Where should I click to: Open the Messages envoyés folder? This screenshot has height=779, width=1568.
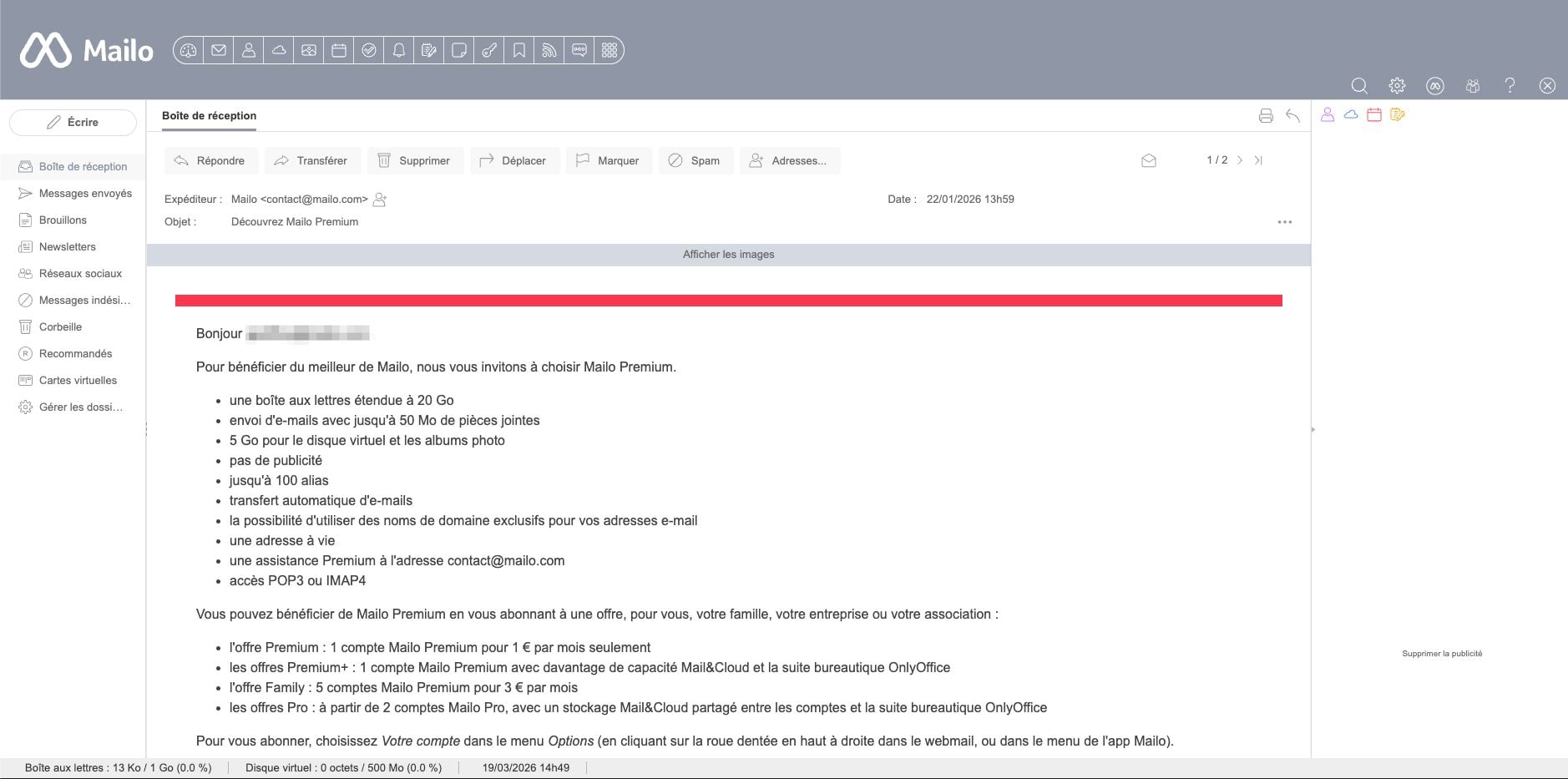(x=73, y=193)
